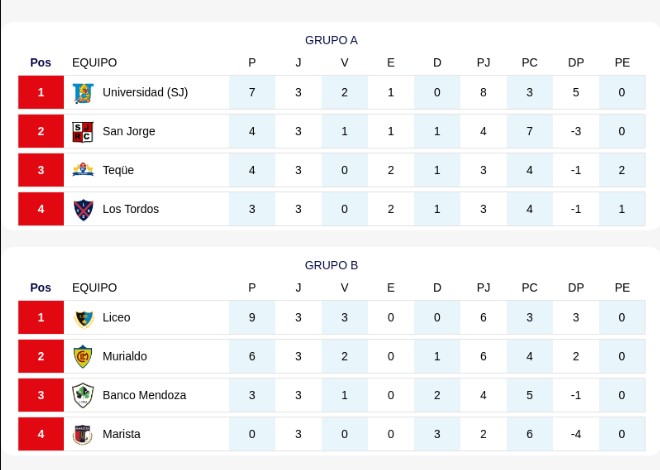
Task: Select the GRUPO A heading
Action: [331, 40]
